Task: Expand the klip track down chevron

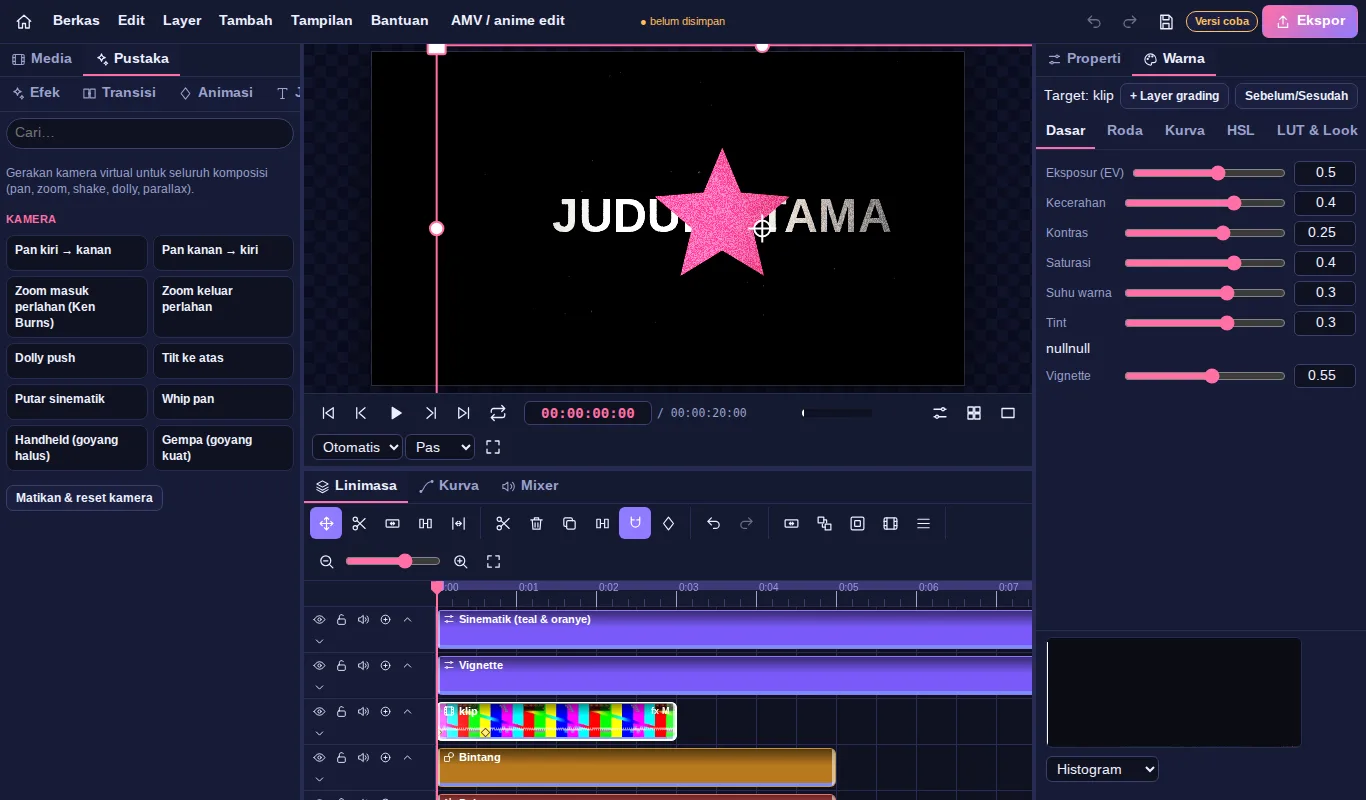Action: 319,733
